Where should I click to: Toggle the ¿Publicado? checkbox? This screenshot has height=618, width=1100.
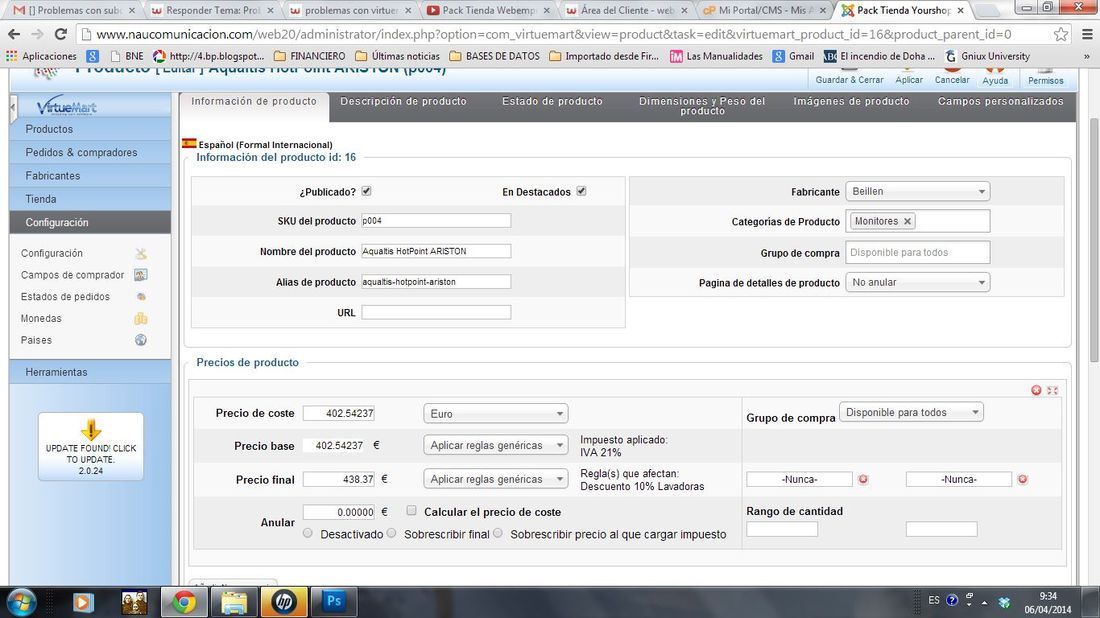pos(366,191)
